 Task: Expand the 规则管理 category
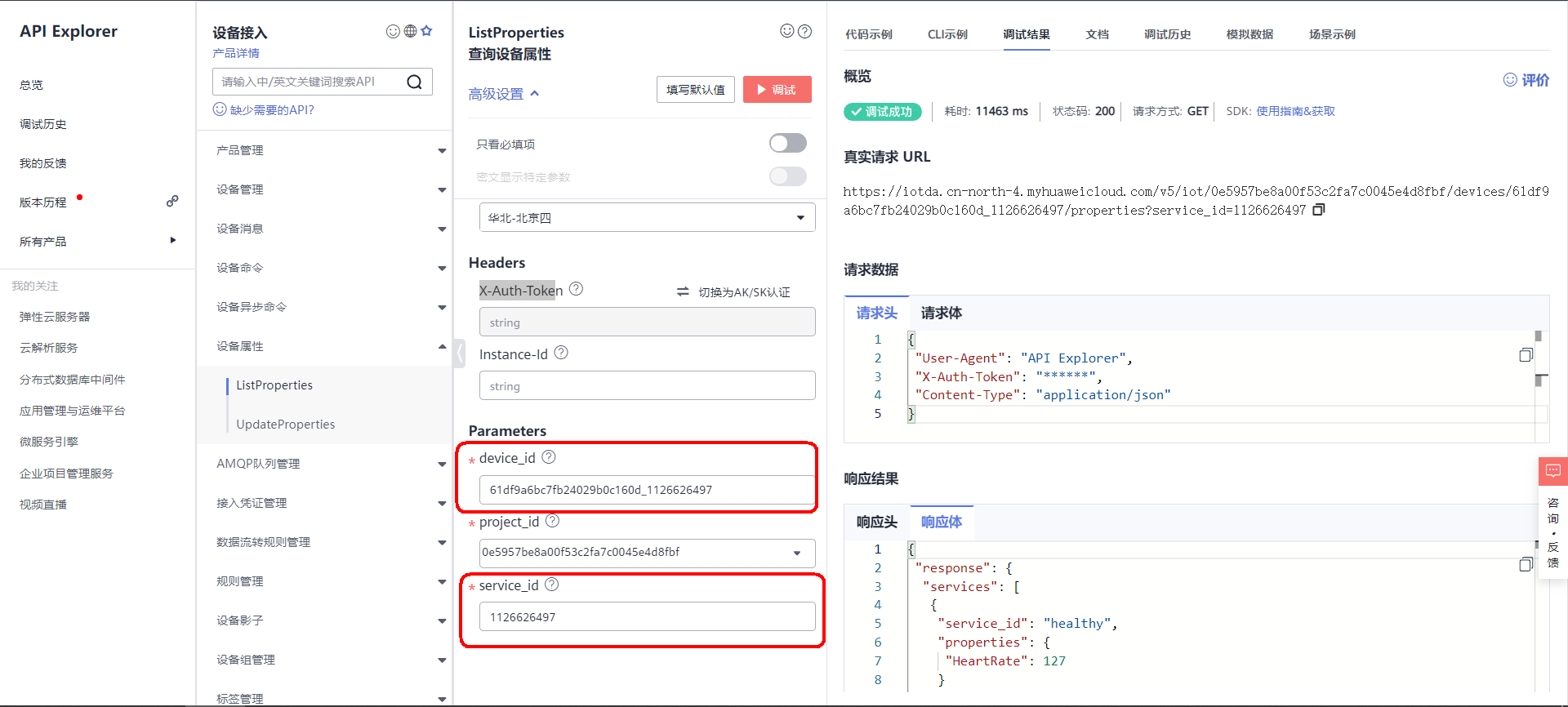[442, 582]
